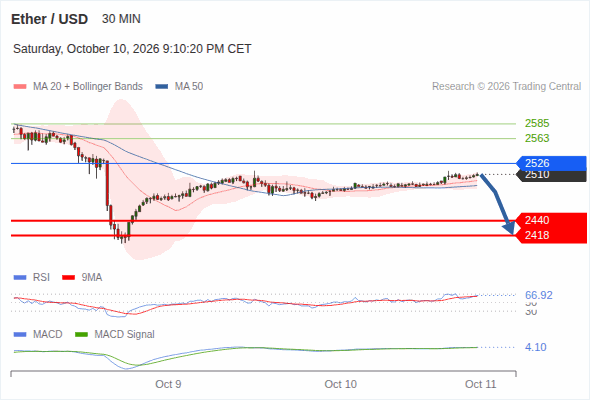590x400 pixels.
Task: Click the red 2418 support price tag
Action: point(551,236)
